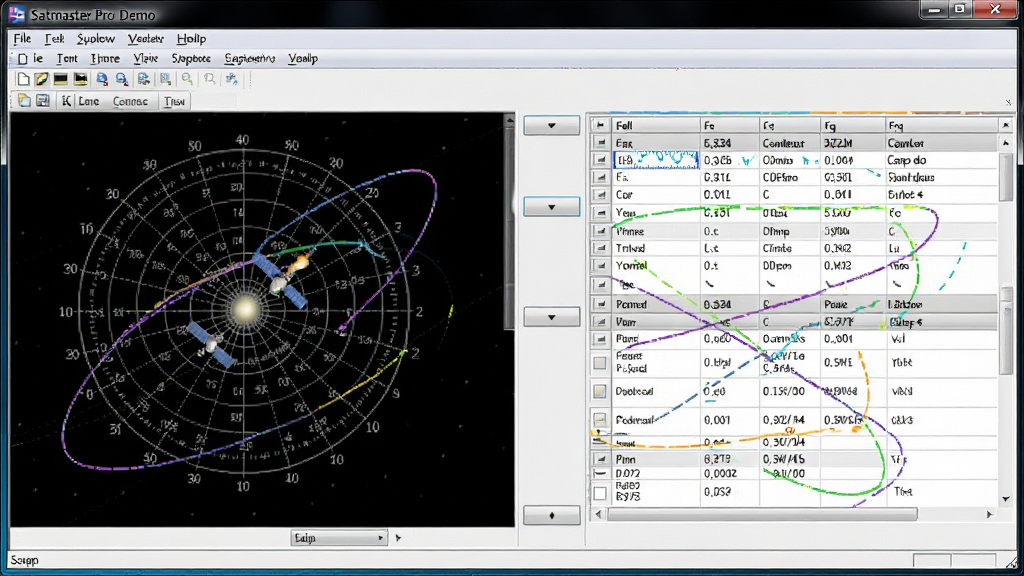Click the 'Cap do' cell in the table
The height and width of the screenshot is (576, 1024).
(x=941, y=160)
